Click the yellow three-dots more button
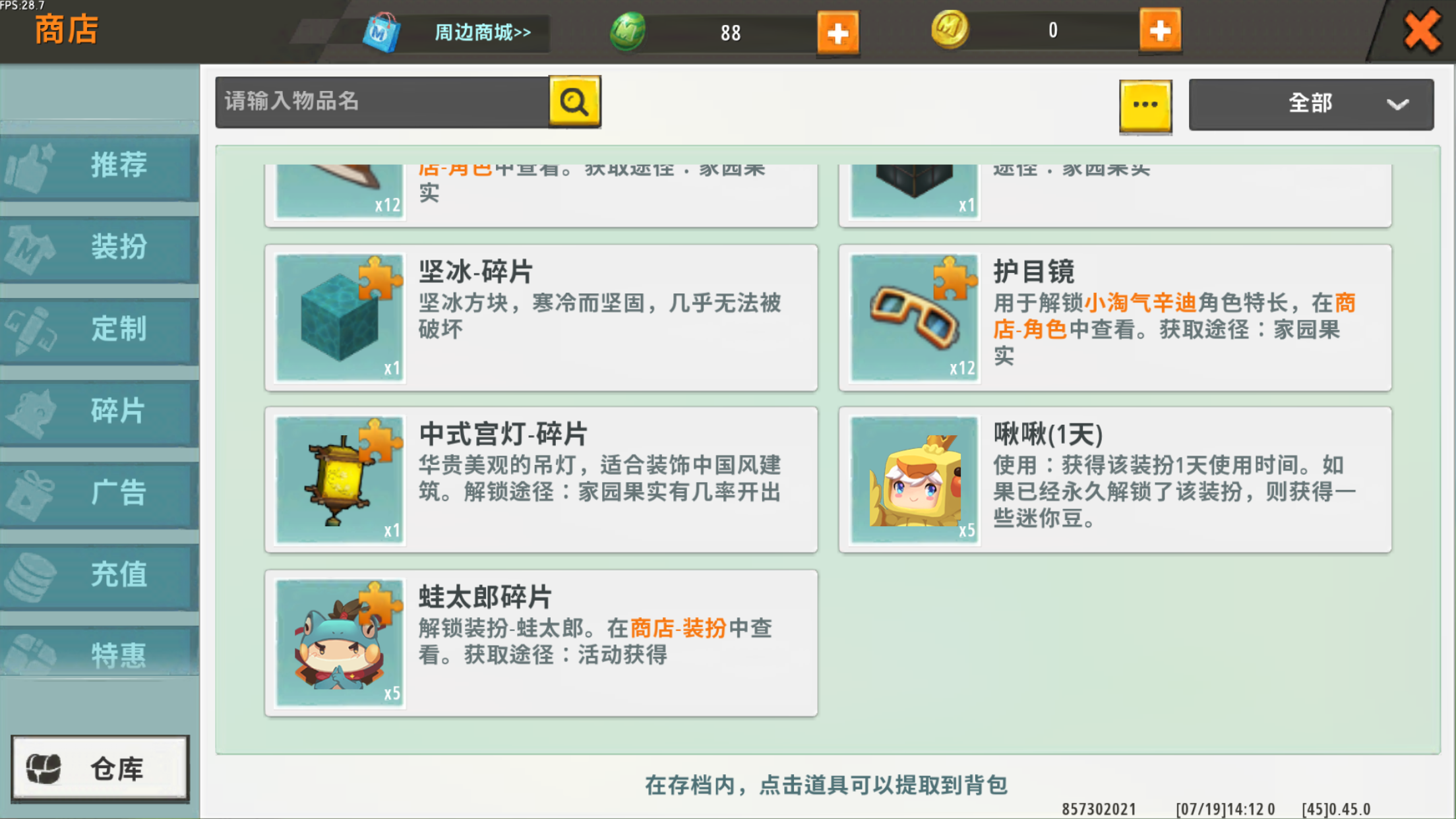 [x=1145, y=106]
